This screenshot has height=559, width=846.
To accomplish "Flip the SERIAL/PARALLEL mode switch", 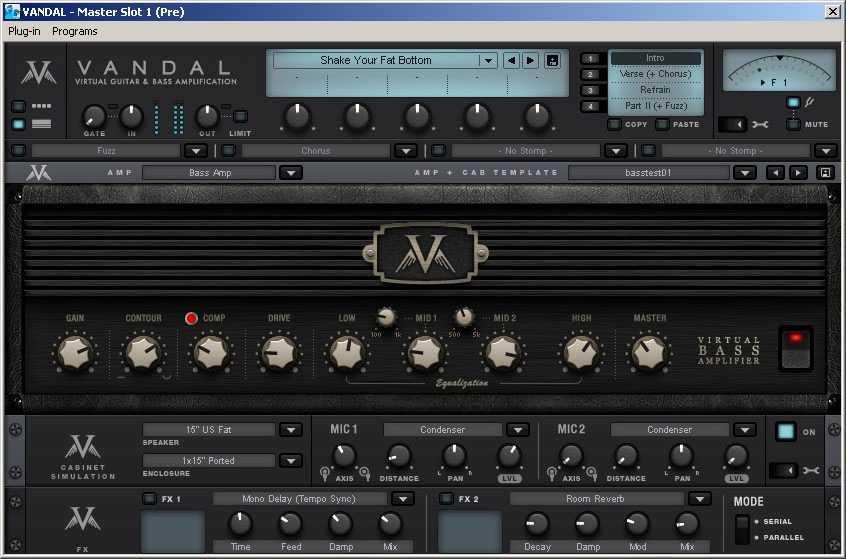I will pyautogui.click(x=742, y=529).
